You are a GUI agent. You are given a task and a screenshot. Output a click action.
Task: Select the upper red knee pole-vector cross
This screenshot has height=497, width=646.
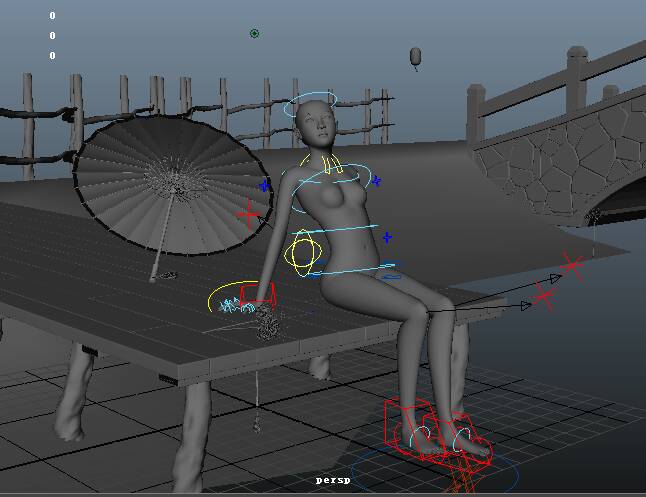[x=573, y=265]
